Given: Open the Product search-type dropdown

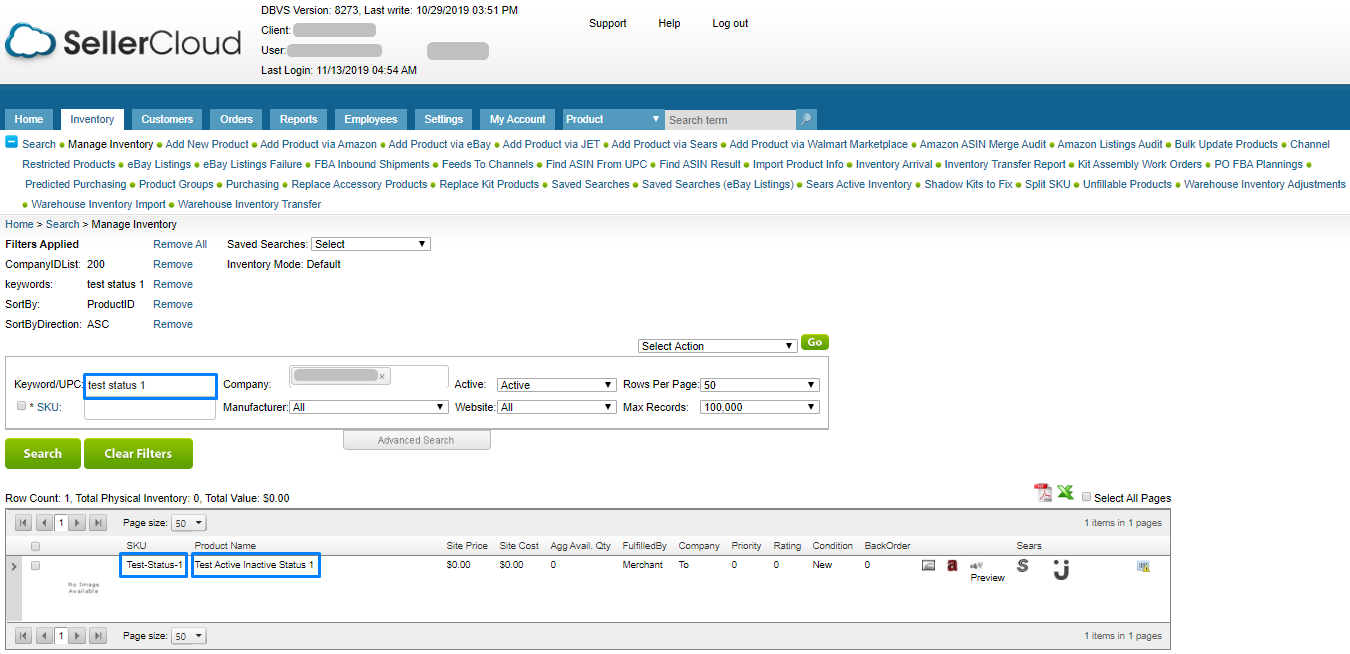Looking at the screenshot, I should tap(613, 119).
